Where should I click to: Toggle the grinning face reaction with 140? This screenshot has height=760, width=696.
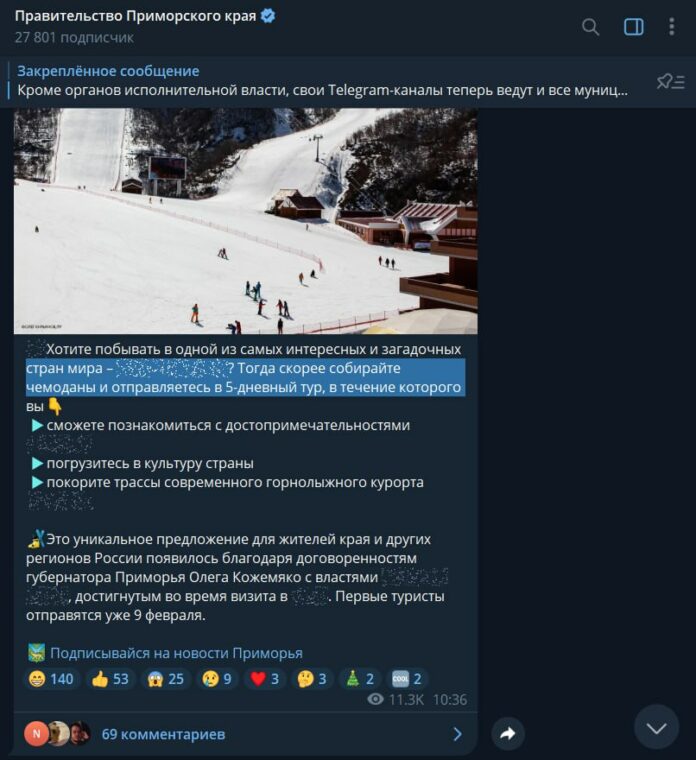pyautogui.click(x=51, y=679)
